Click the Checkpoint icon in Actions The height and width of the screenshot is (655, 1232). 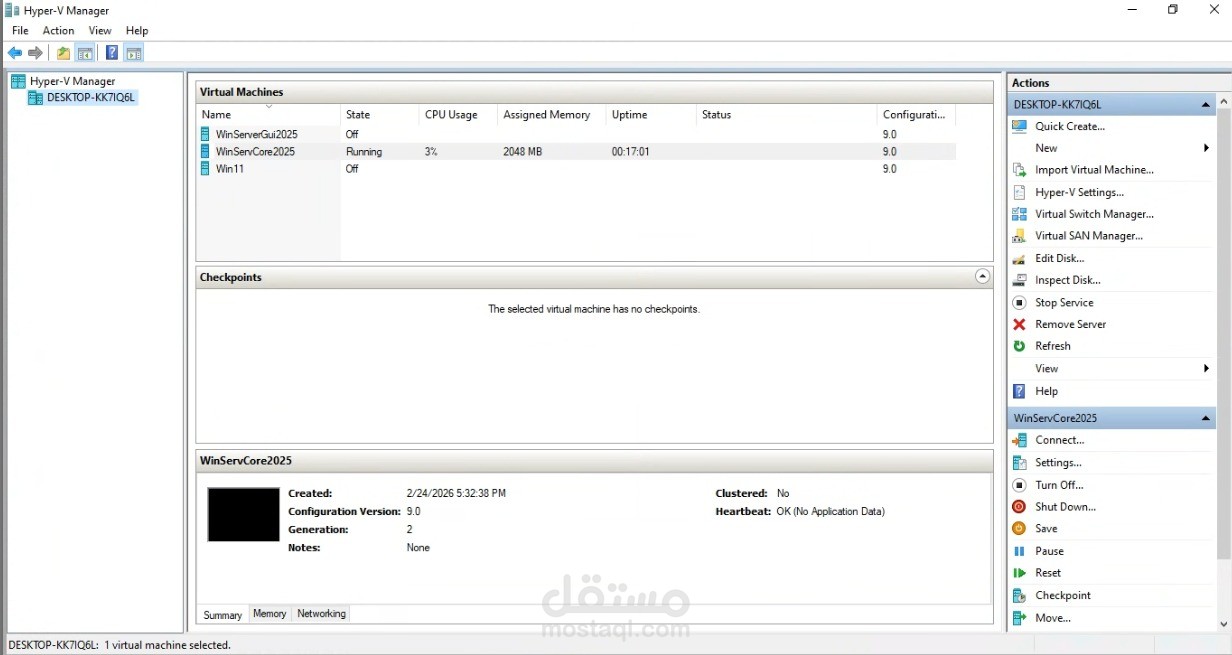pos(1019,595)
